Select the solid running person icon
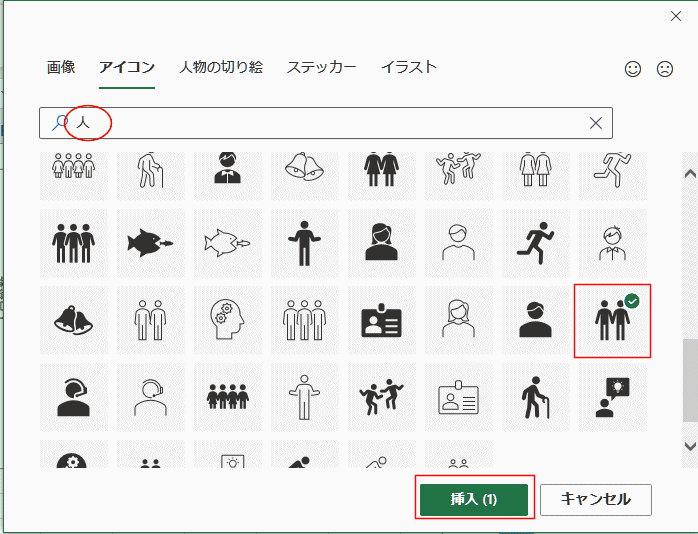Image resolution: width=698 pixels, height=534 pixels. (536, 243)
